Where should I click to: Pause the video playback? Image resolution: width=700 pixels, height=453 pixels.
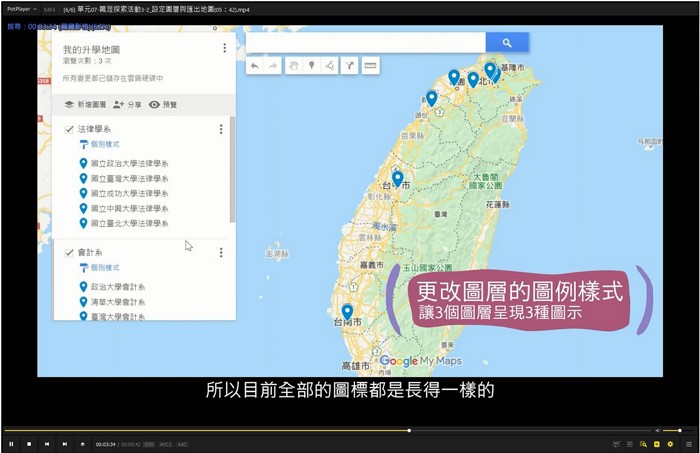pyautogui.click(x=11, y=443)
